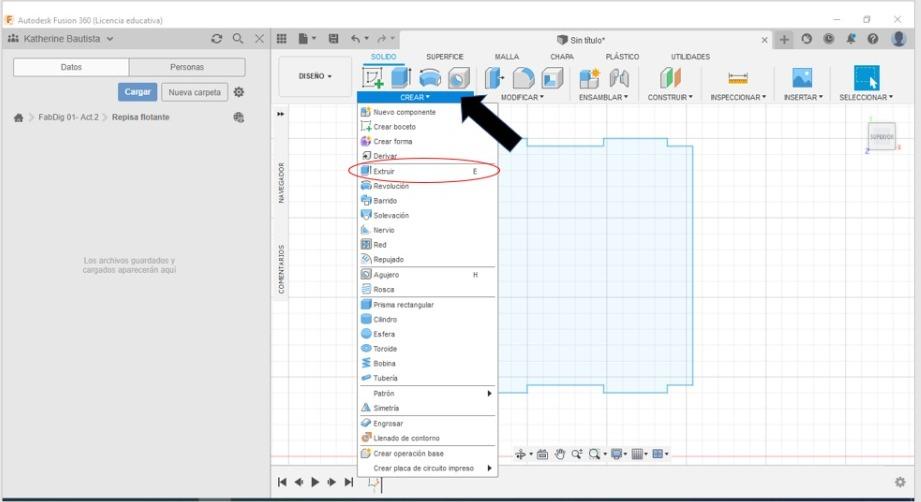The width and height of the screenshot is (921, 502).
Task: Switch to the Personas tab
Action: click(187, 67)
